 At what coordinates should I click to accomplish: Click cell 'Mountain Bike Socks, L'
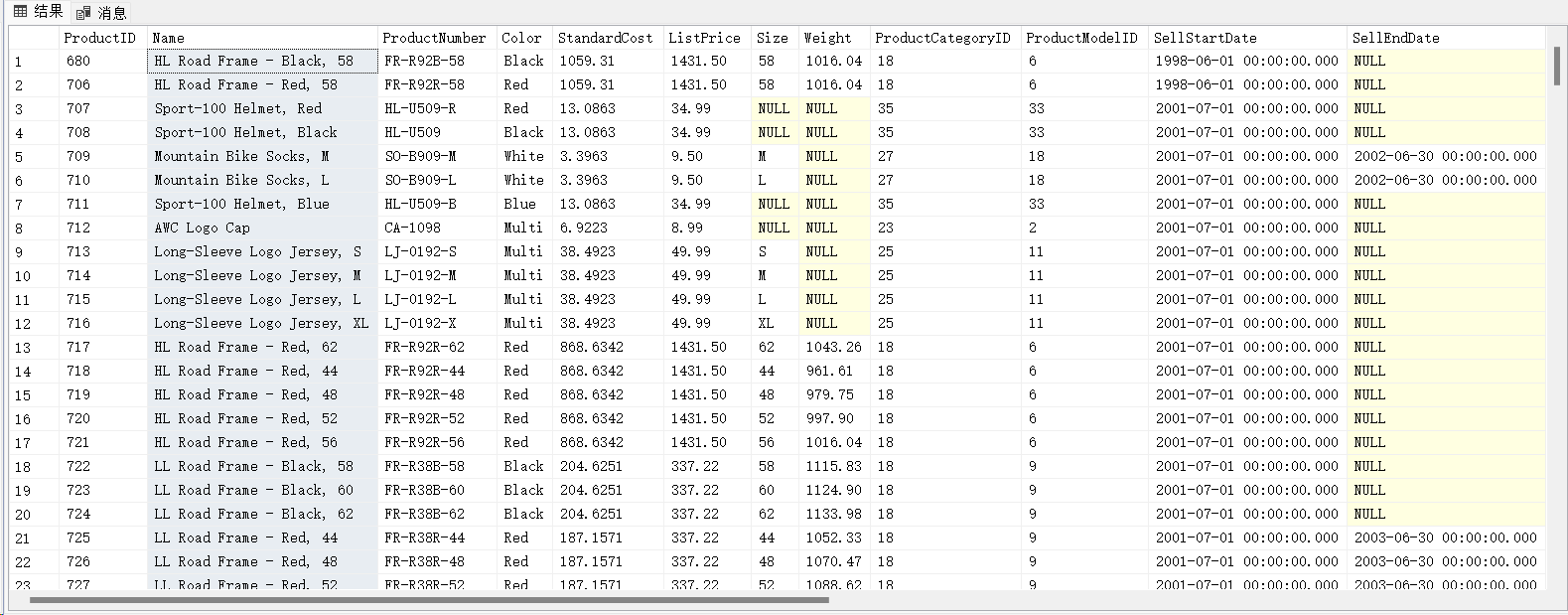click(x=262, y=180)
